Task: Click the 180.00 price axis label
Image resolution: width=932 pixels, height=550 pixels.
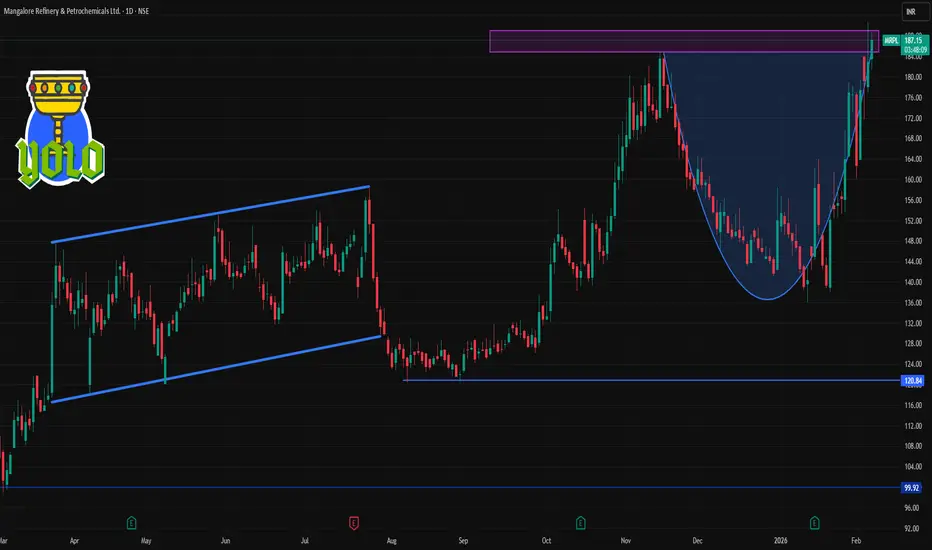Action: [x=913, y=77]
